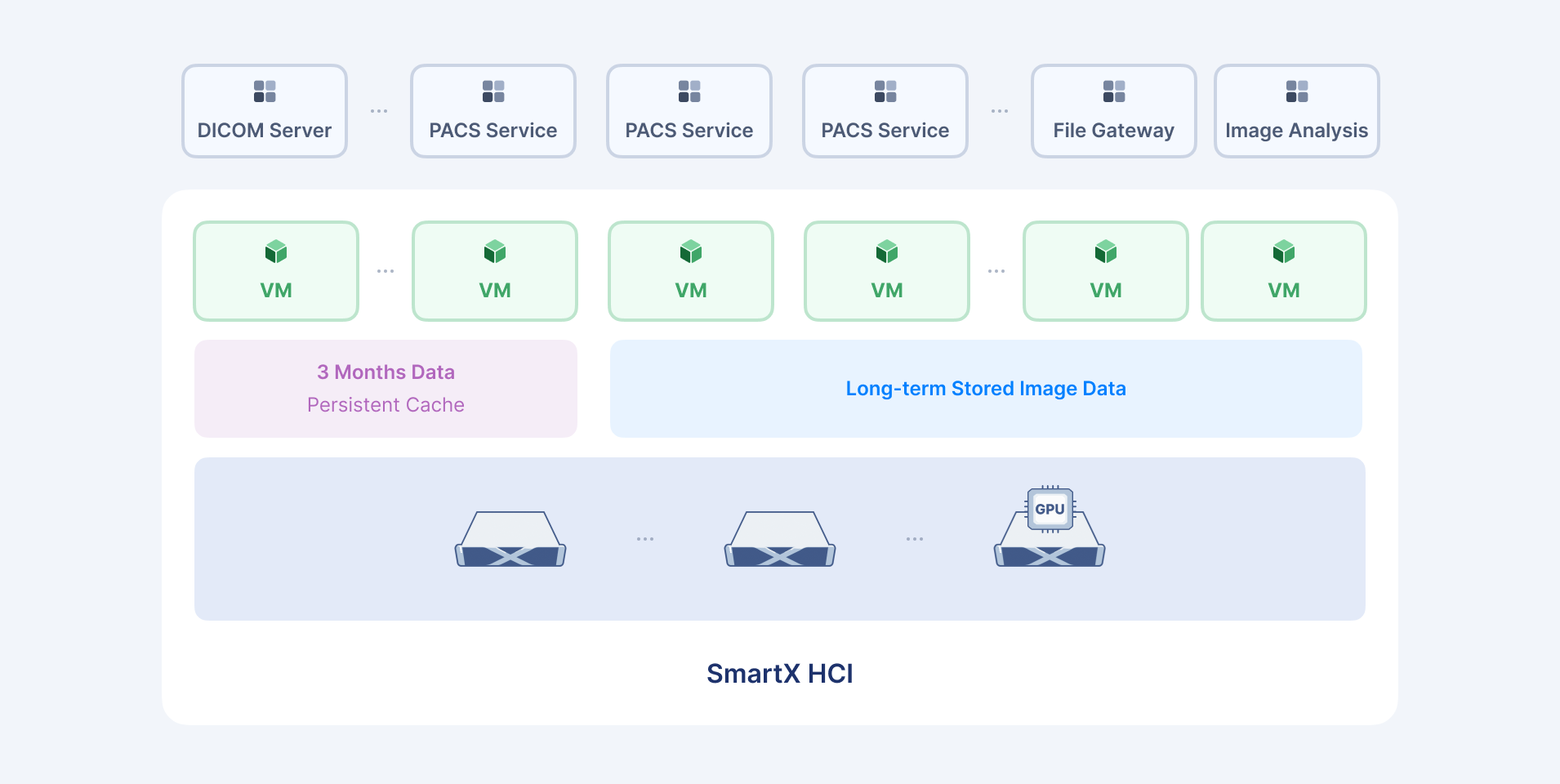Click the cube icon in leftmost VM
Image resolution: width=1560 pixels, height=784 pixels.
tap(276, 252)
